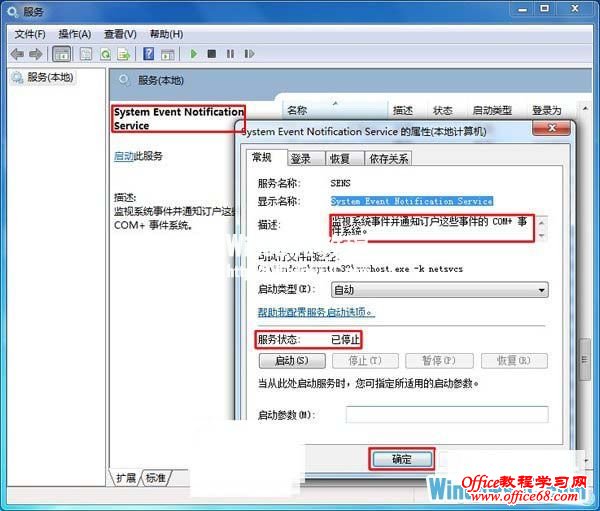Screen dimensions: 600x511
Task: Open the 文件(F) menu
Action: [30, 34]
